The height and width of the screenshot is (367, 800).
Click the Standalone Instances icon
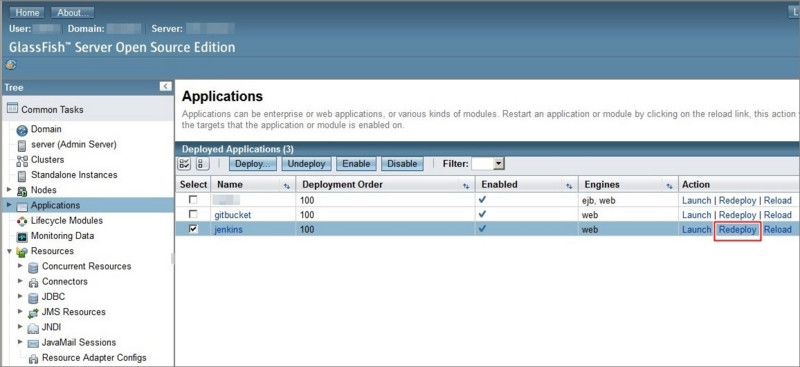22,176
